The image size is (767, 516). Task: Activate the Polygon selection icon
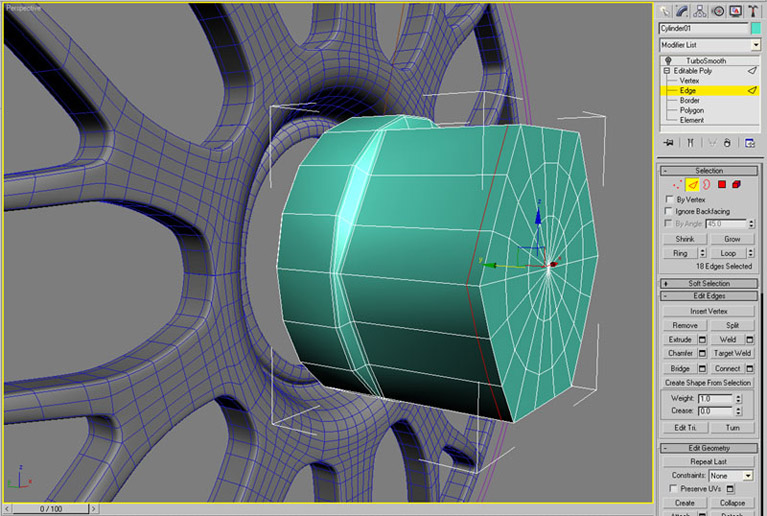(721, 185)
